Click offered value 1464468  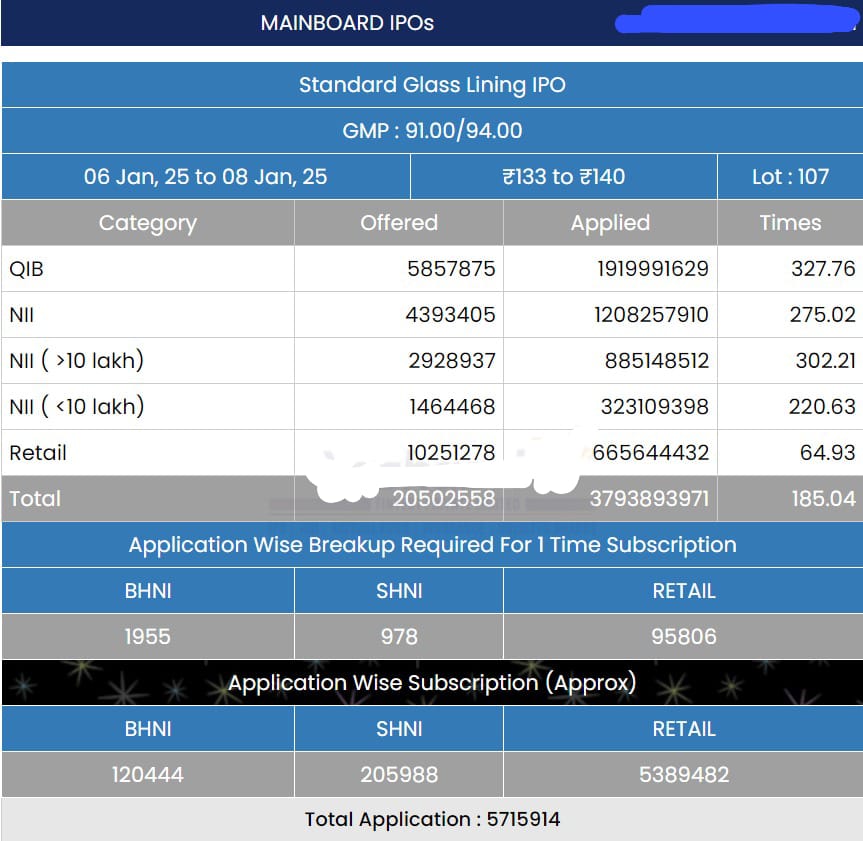pyautogui.click(x=452, y=407)
